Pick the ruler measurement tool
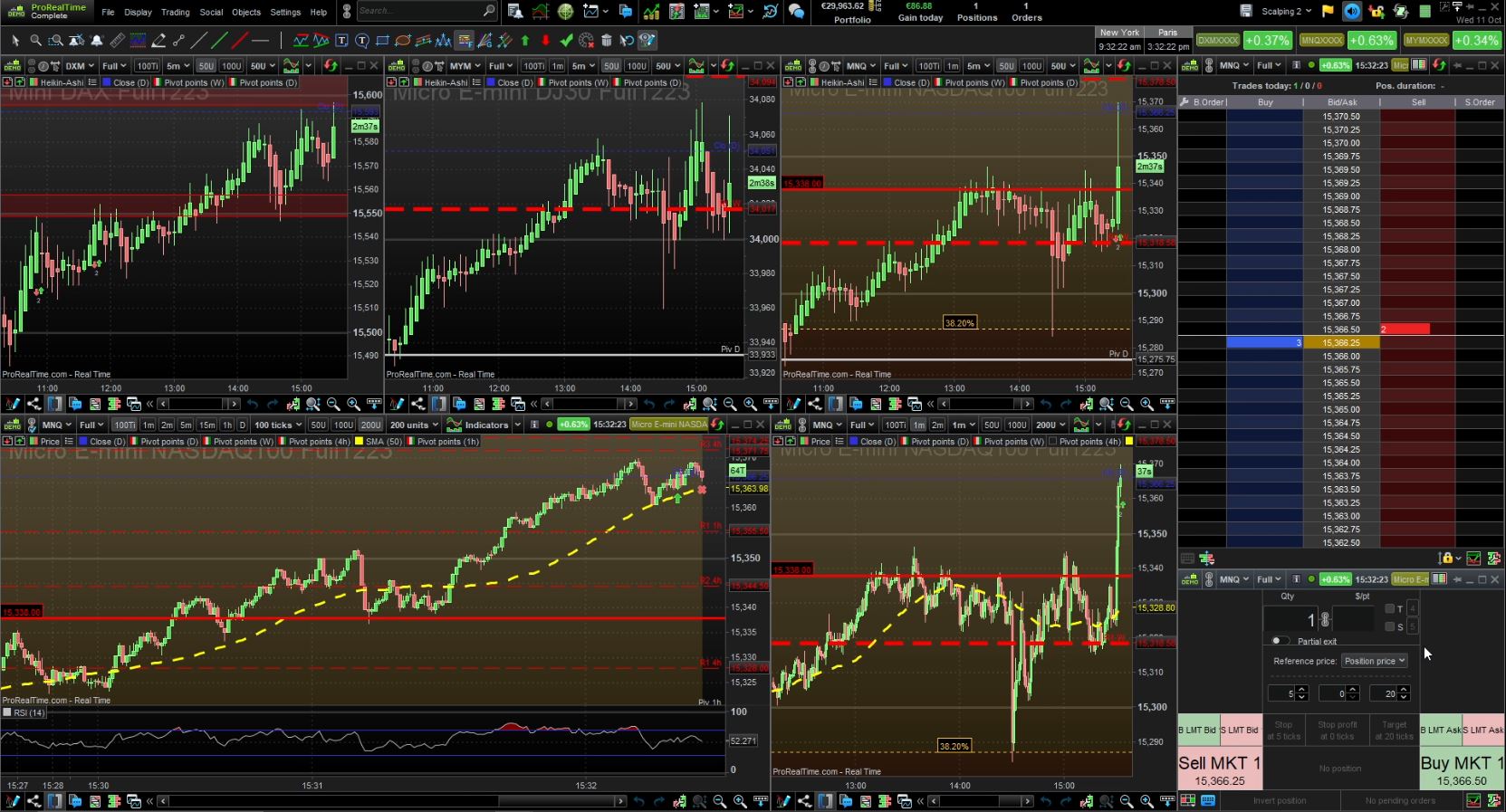Screen dimensions: 1506x812 click(117, 41)
